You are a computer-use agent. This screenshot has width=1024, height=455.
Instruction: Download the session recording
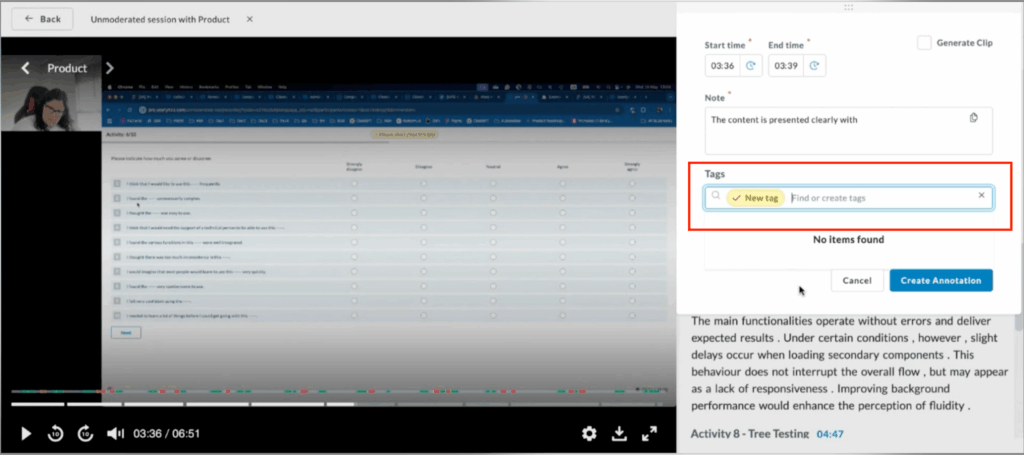pyautogui.click(x=619, y=433)
